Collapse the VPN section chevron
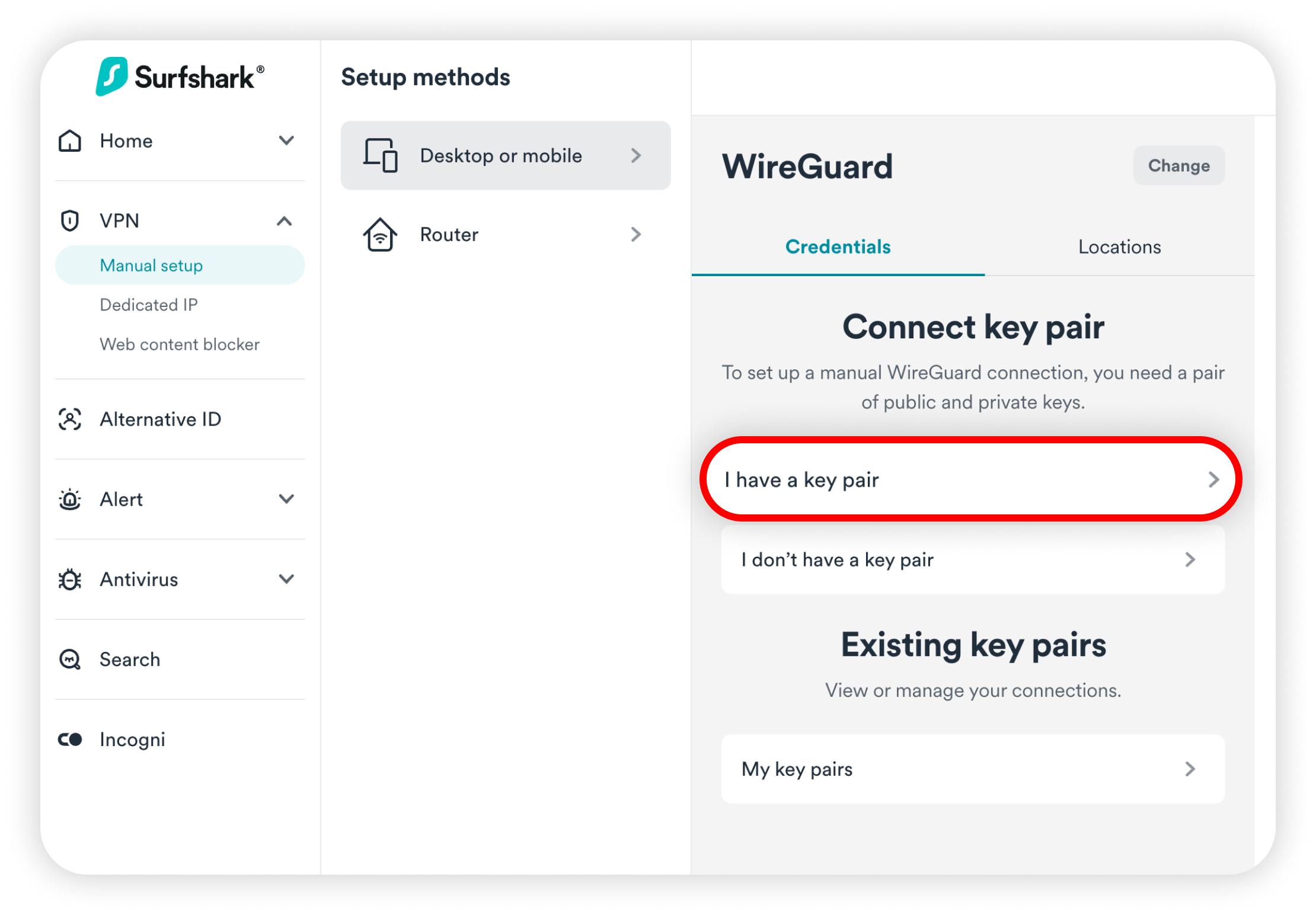This screenshot has height=915, width=1316. tap(285, 221)
